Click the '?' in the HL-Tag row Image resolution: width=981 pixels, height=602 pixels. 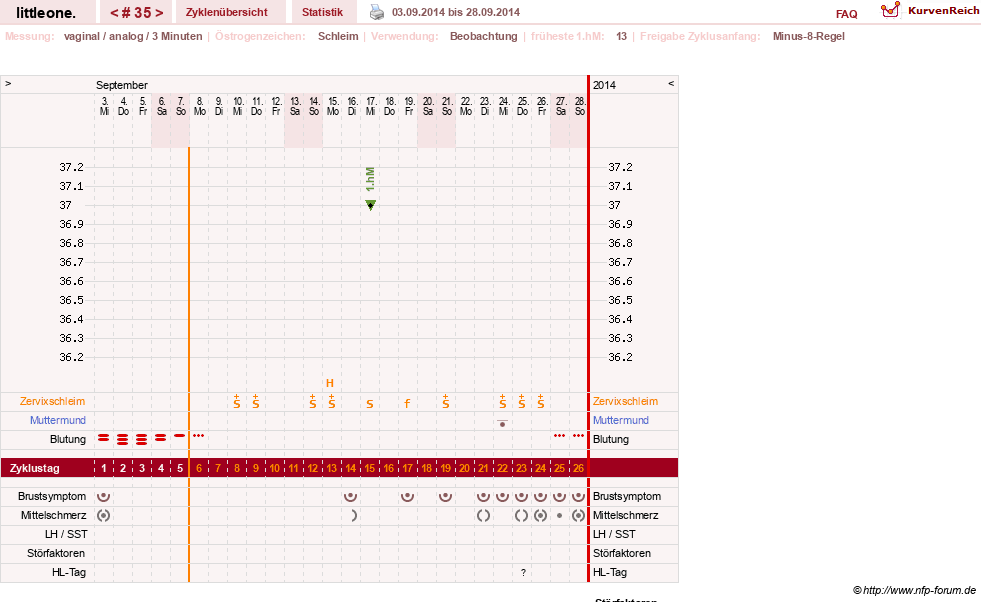point(523,573)
